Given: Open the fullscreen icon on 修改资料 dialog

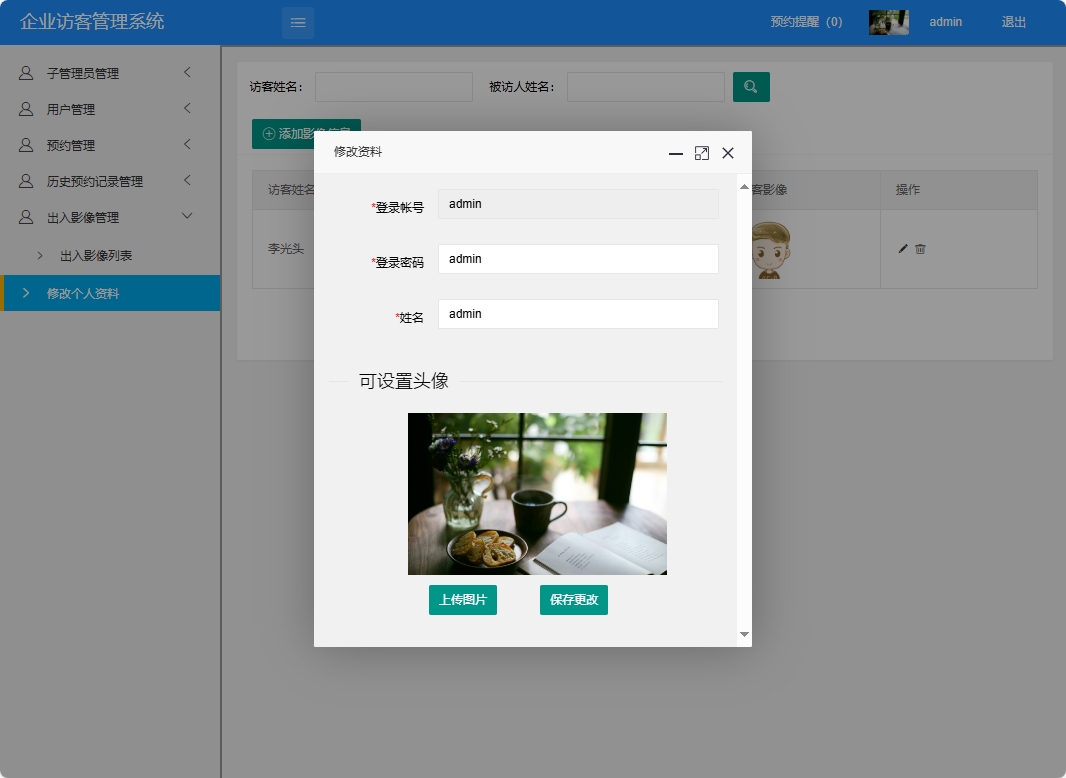Looking at the screenshot, I should point(701,153).
